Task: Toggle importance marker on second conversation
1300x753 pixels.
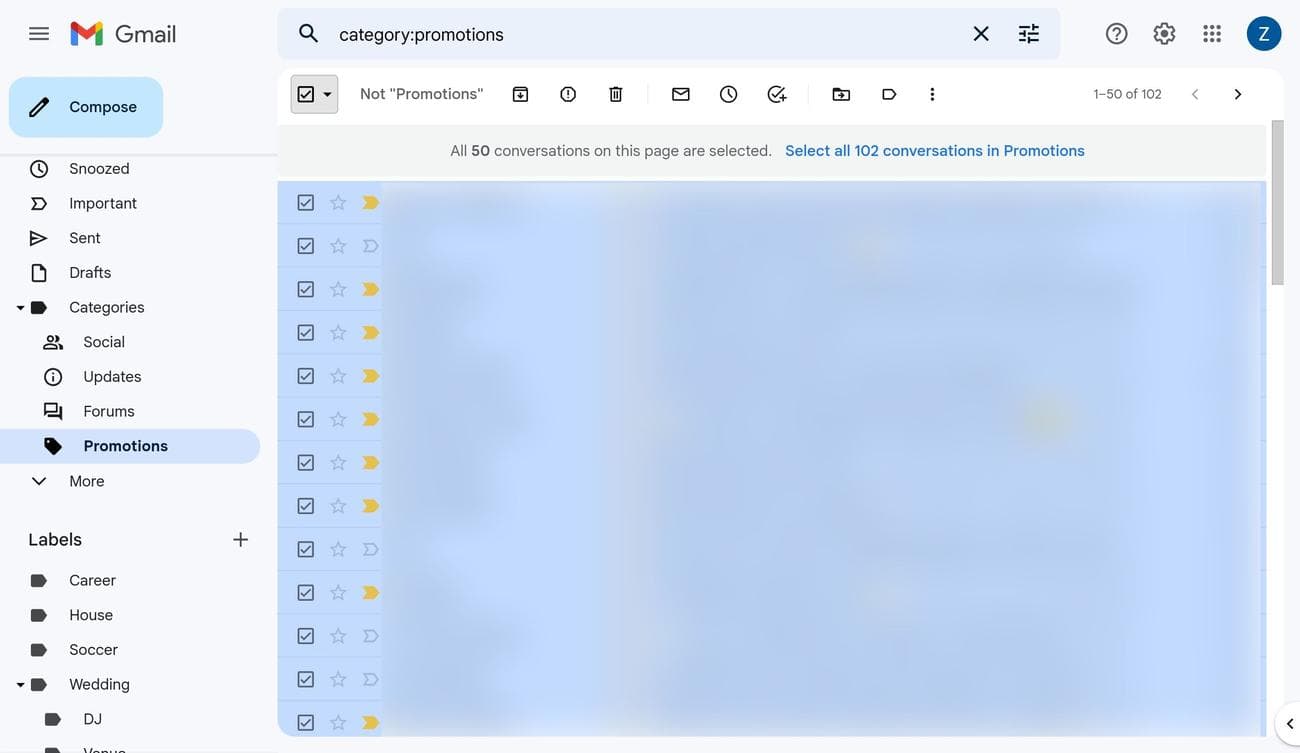Action: (x=370, y=246)
